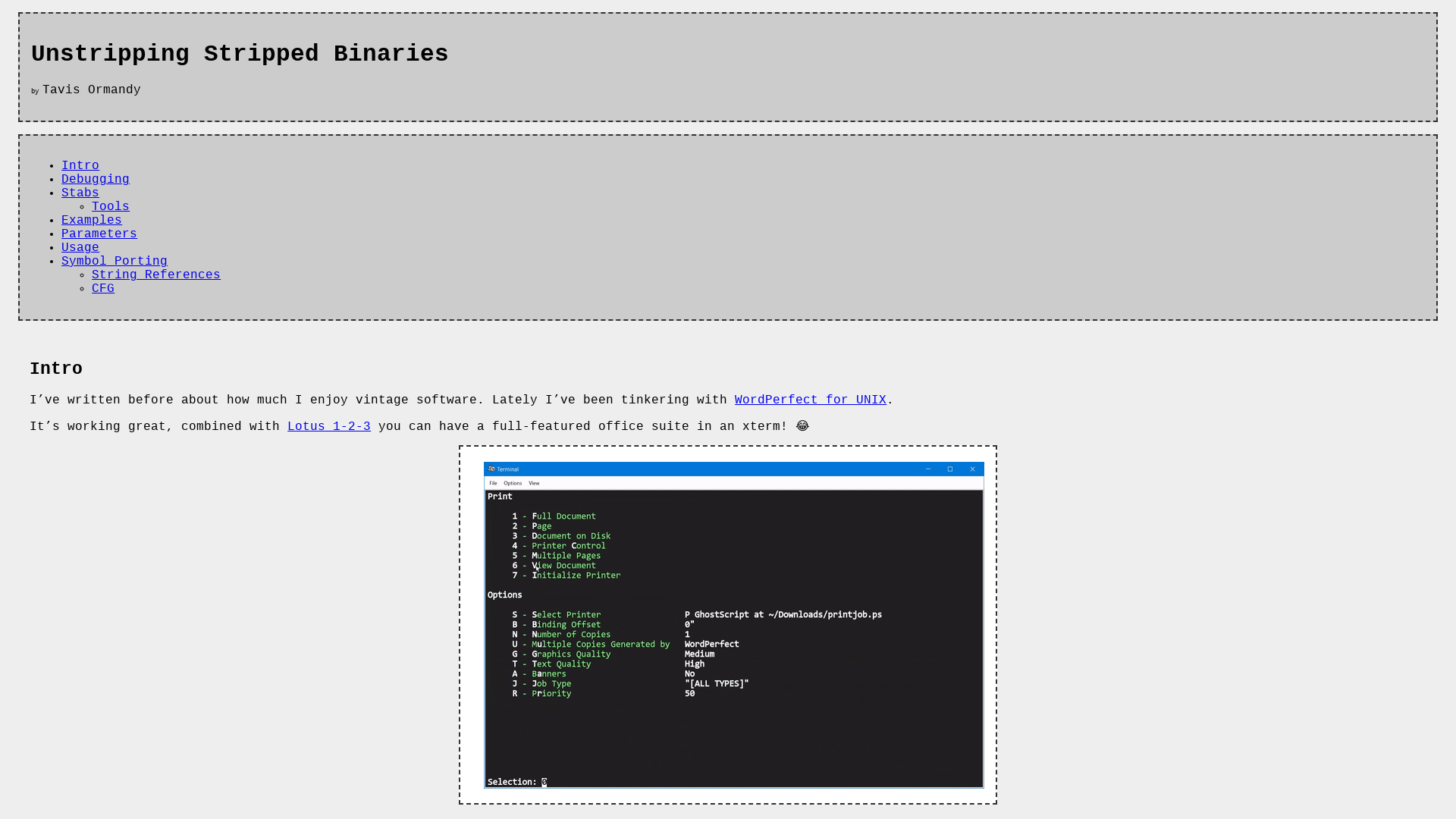1456x819 pixels.
Task: Minimize the Terminal window
Action: tap(928, 469)
